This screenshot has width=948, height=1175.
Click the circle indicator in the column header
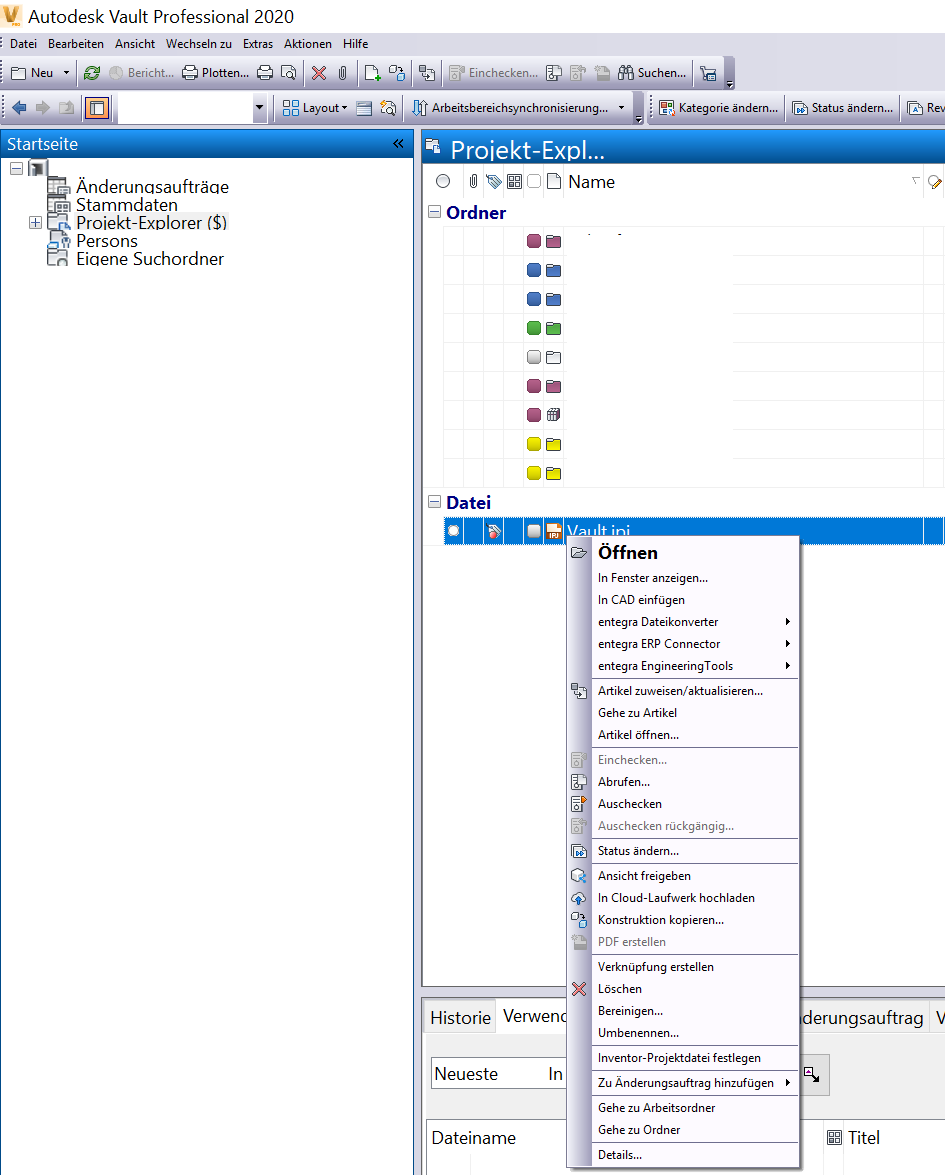pyautogui.click(x=444, y=181)
